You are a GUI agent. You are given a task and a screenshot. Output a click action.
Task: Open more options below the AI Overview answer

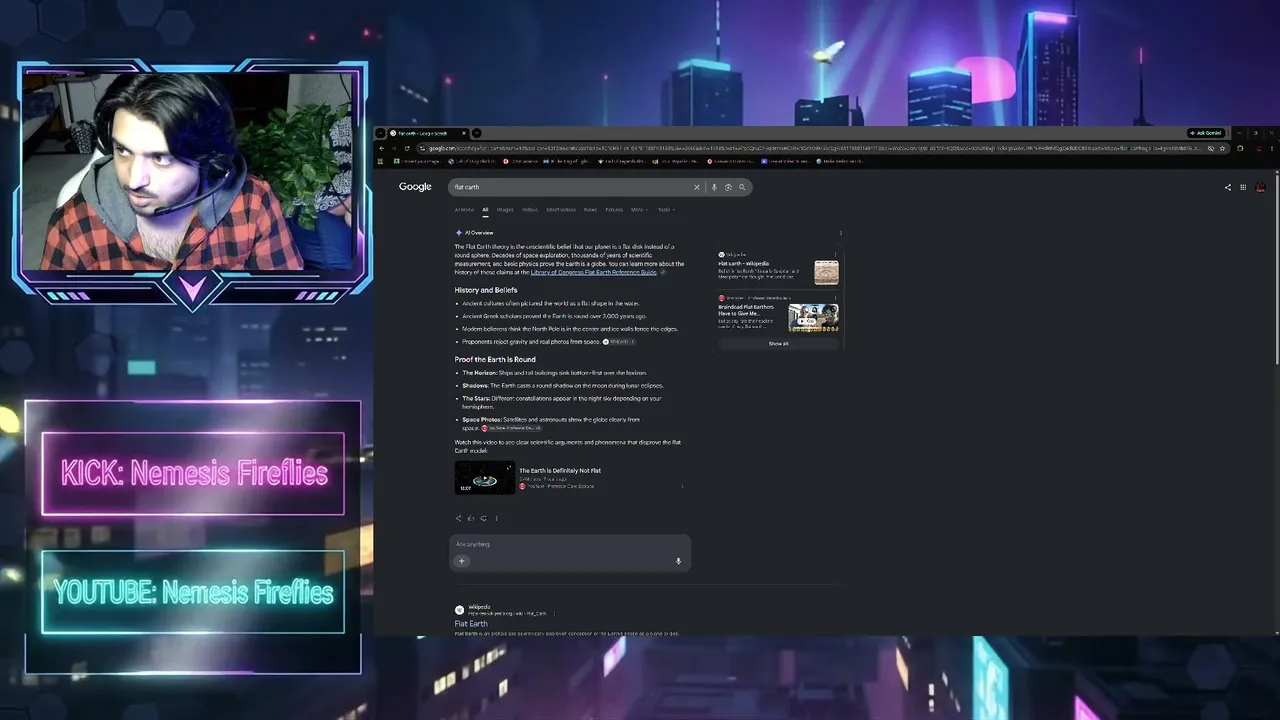coord(496,518)
